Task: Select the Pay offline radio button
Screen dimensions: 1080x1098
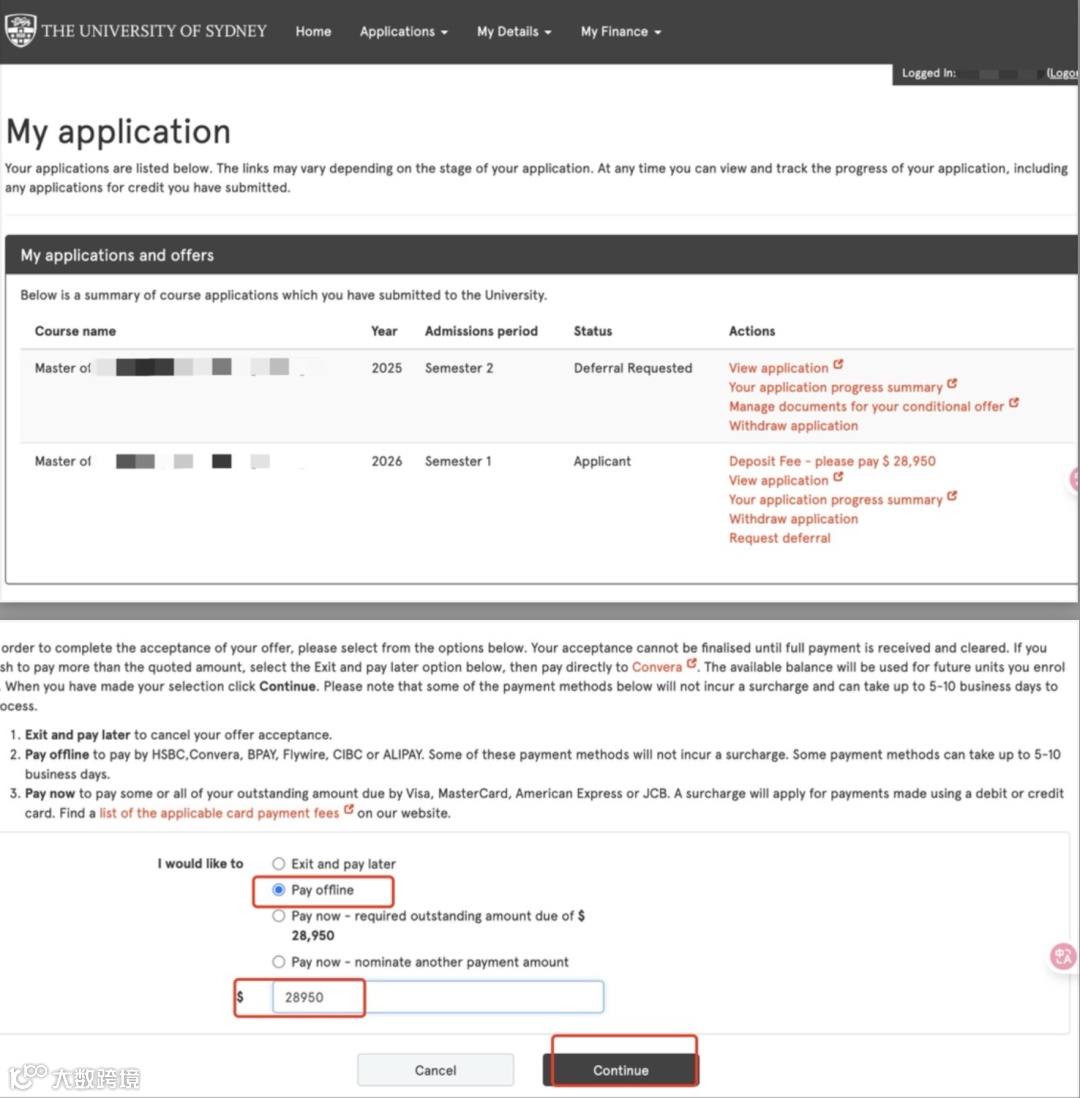Action: 279,889
